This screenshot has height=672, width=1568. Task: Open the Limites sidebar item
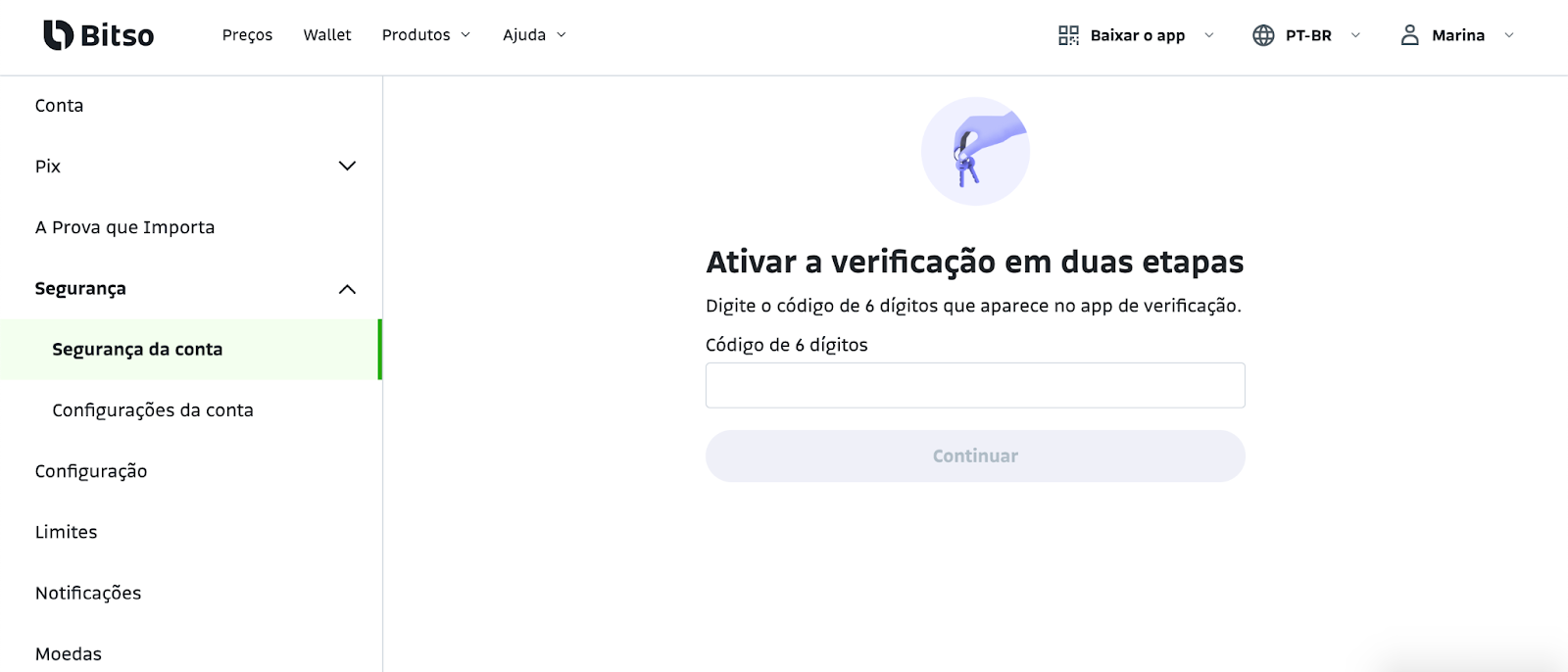click(x=67, y=532)
